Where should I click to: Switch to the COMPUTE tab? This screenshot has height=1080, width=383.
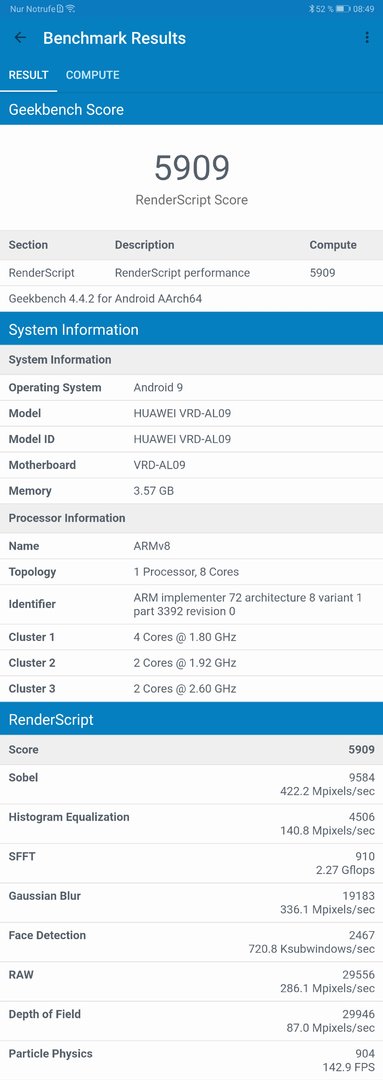(x=92, y=75)
